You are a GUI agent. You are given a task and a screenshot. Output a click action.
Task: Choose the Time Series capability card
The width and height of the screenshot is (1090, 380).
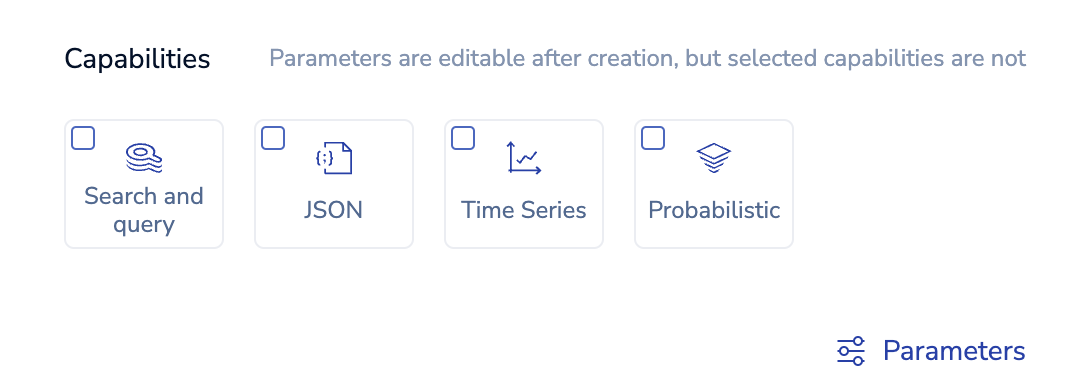pyautogui.click(x=523, y=184)
